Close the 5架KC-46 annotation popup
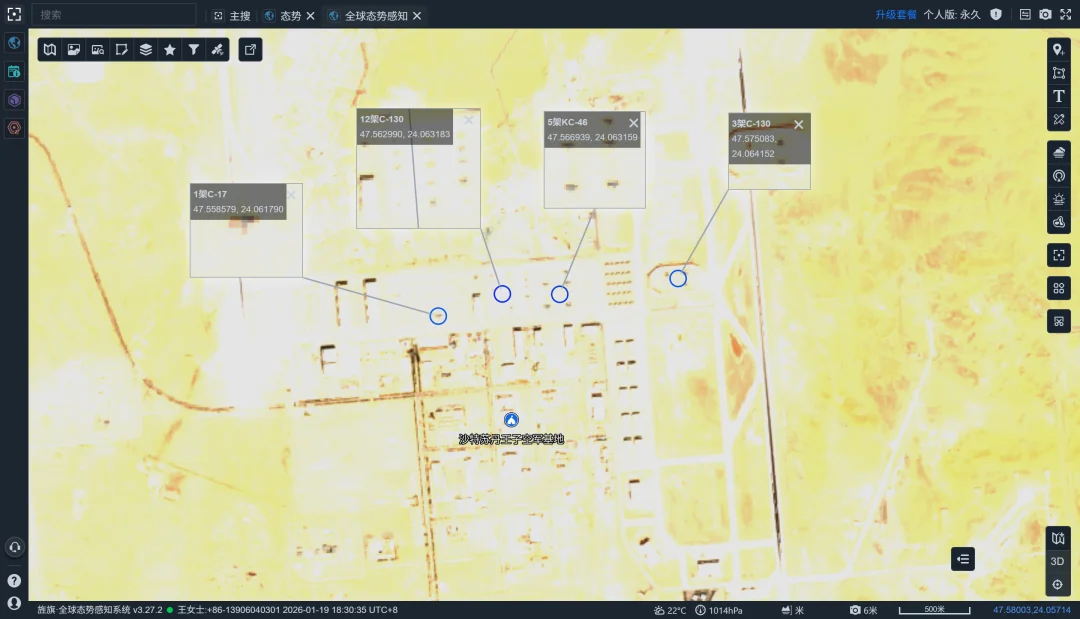 tap(633, 123)
